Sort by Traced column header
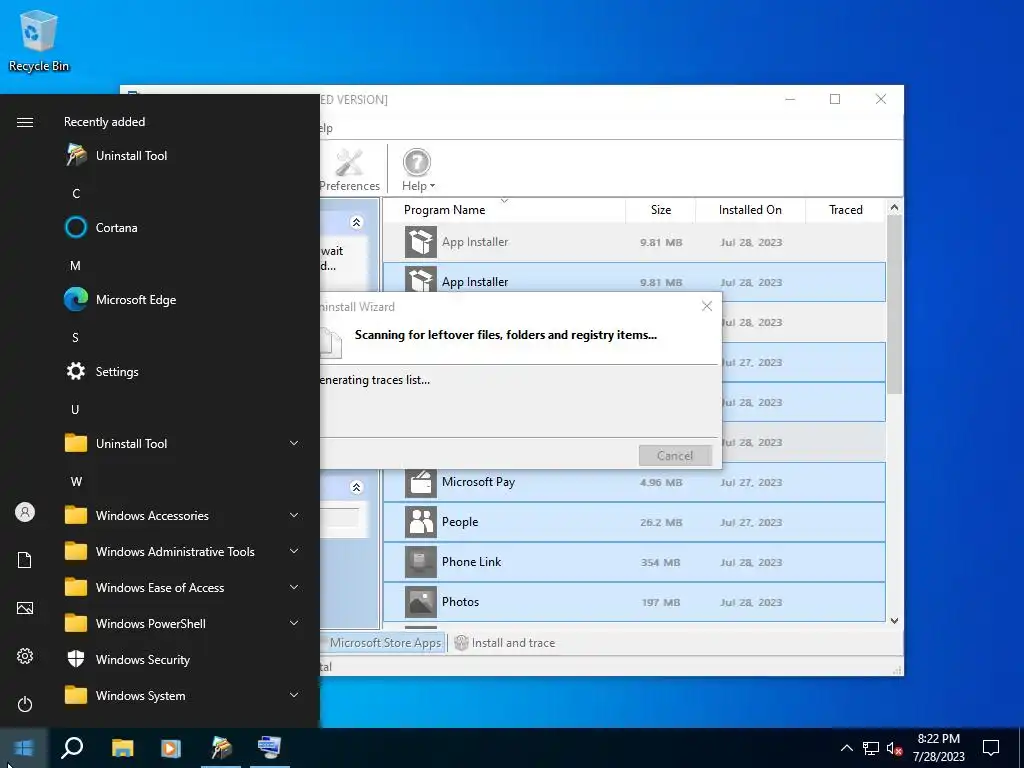Viewport: 1024px width, 768px height. [x=845, y=210]
